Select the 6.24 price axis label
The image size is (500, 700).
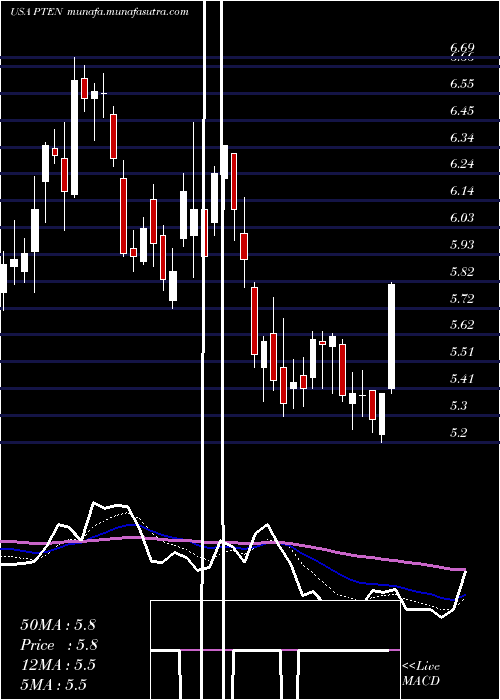pos(462,164)
